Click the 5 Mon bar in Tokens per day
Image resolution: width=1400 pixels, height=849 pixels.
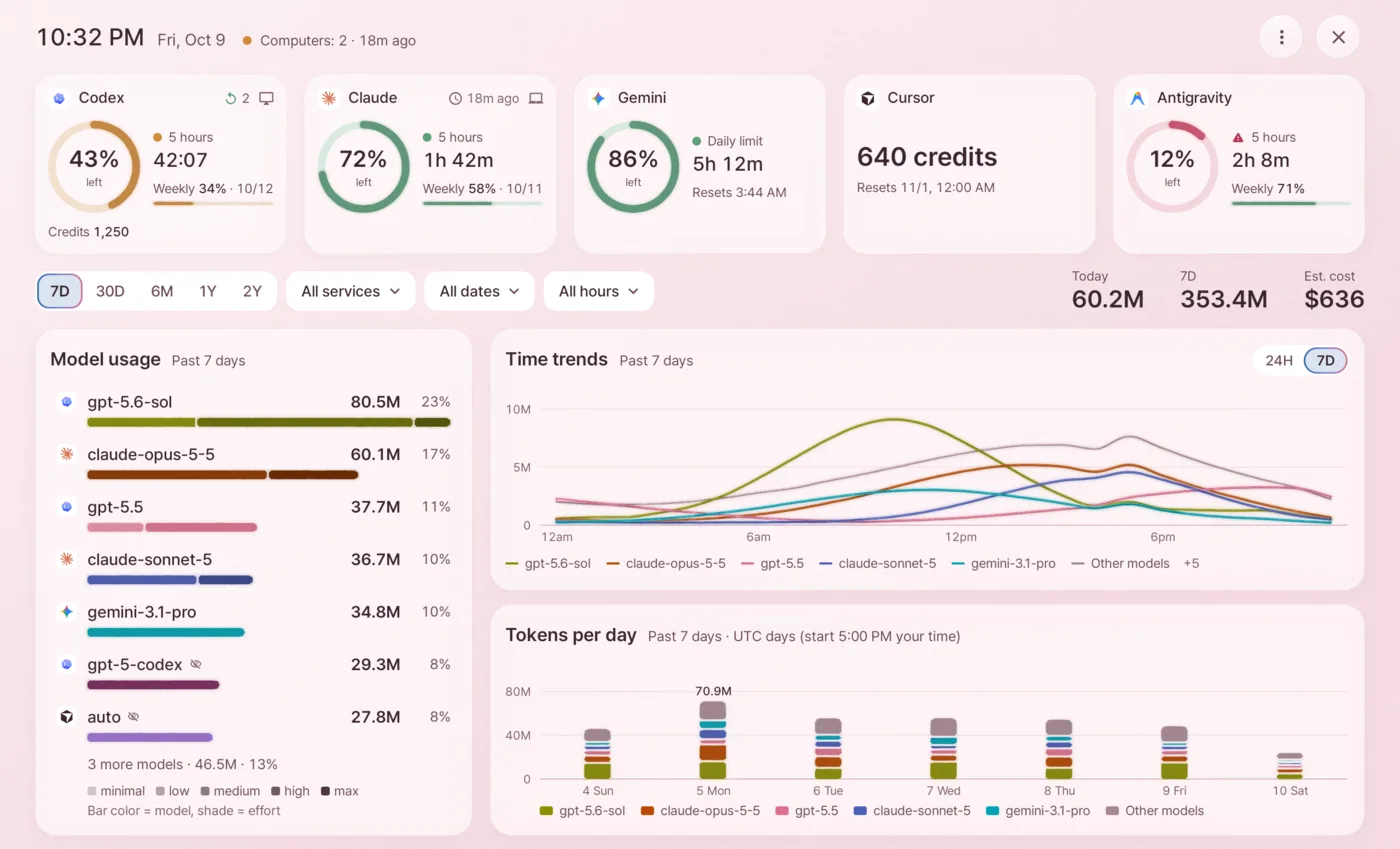click(713, 739)
